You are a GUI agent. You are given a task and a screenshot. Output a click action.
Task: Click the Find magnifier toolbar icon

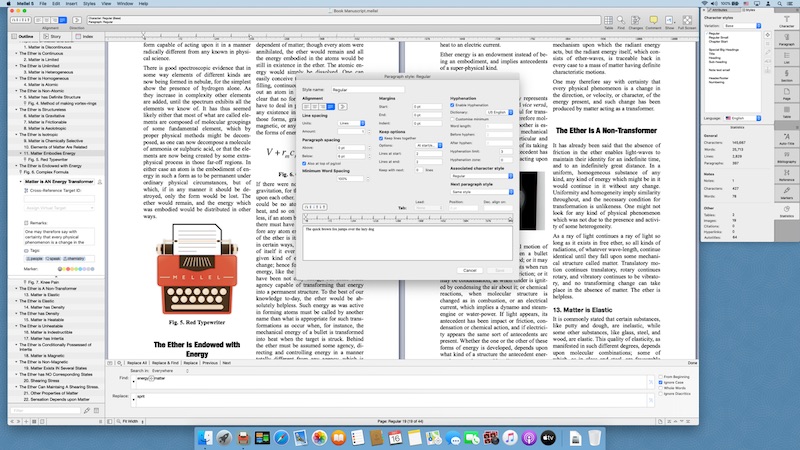click(621, 20)
